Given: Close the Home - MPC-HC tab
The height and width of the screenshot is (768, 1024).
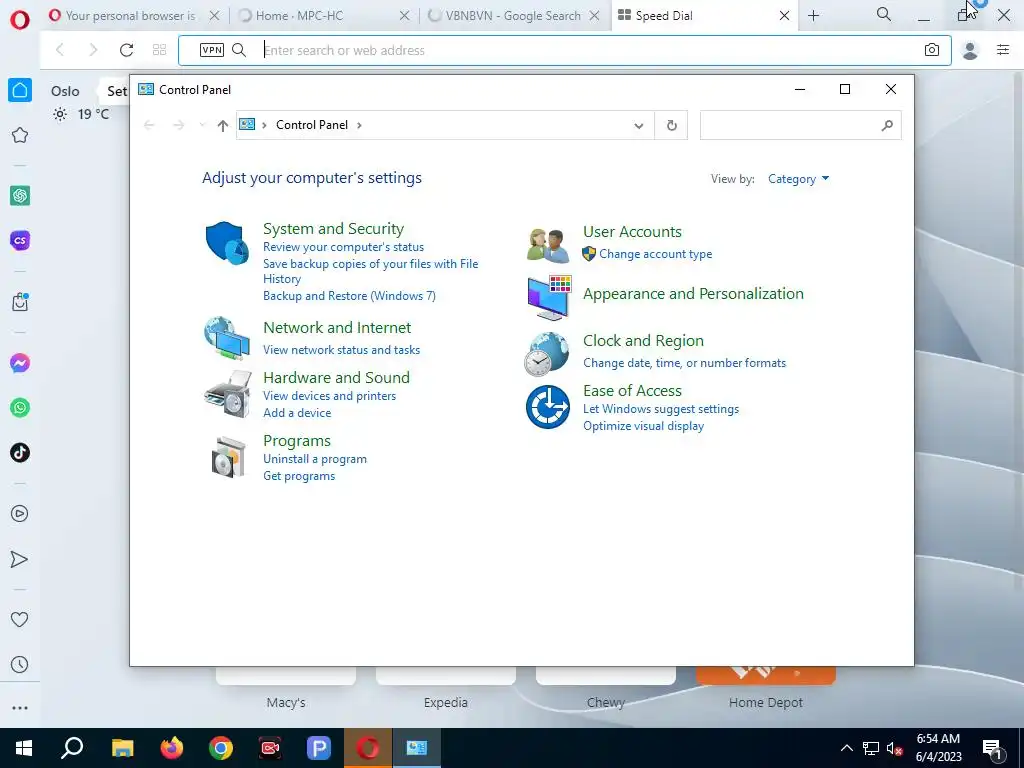Looking at the screenshot, I should (x=405, y=16).
